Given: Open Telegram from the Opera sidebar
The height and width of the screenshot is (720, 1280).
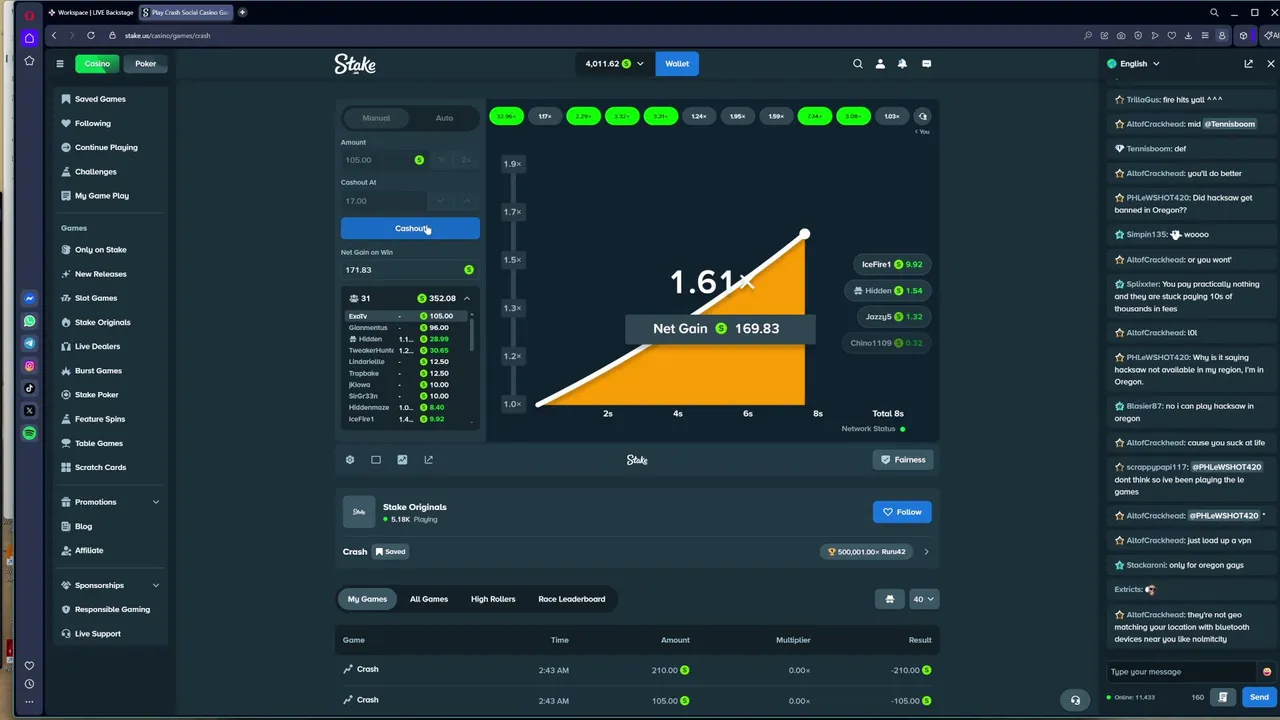Looking at the screenshot, I should [x=29, y=343].
